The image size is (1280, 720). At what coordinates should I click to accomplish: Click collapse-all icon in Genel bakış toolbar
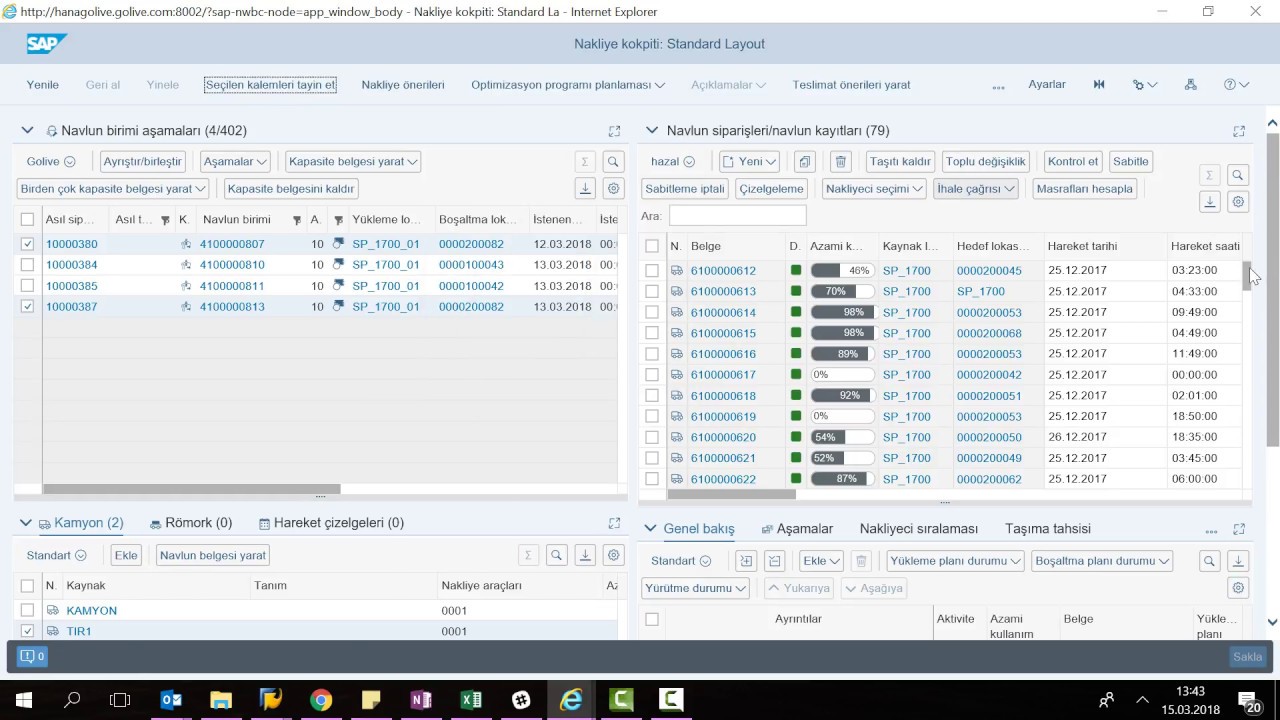pos(774,561)
